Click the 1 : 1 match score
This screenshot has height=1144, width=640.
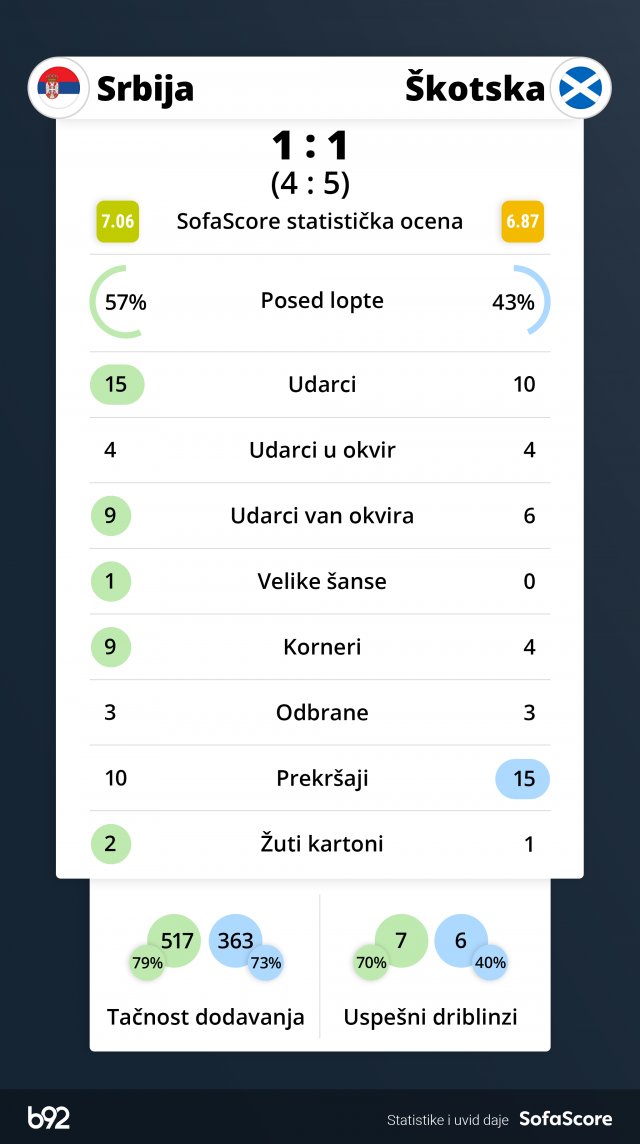(310, 146)
